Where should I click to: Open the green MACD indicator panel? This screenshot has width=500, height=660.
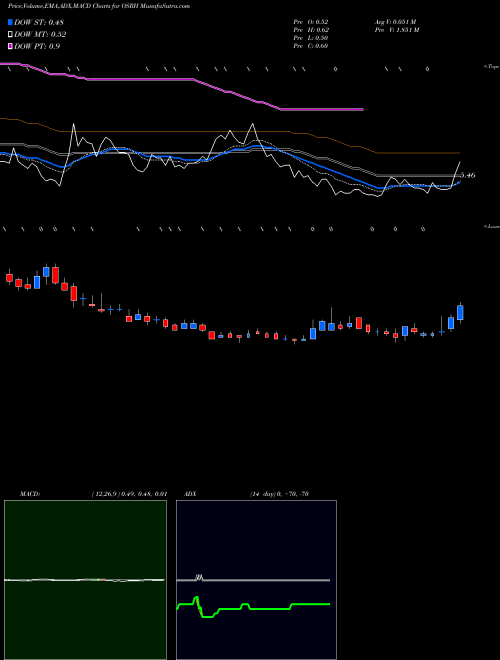[85, 580]
